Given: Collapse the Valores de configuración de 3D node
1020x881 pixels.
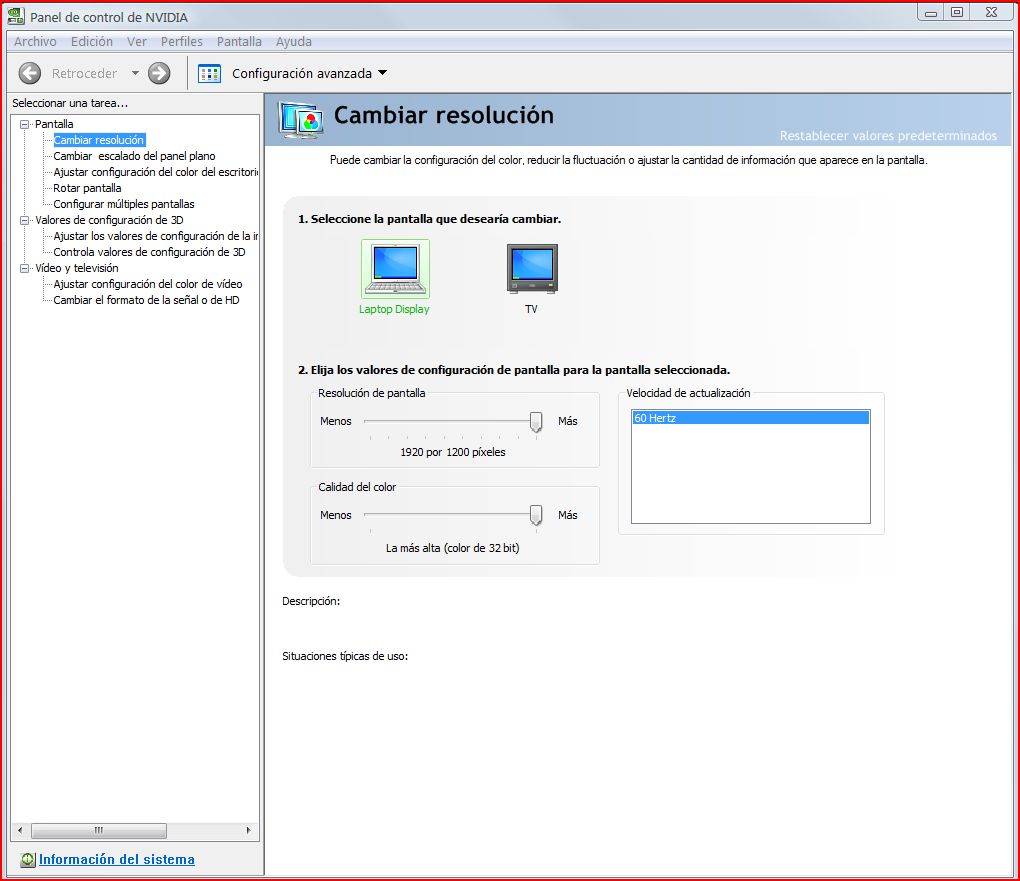Looking at the screenshot, I should 25,221.
